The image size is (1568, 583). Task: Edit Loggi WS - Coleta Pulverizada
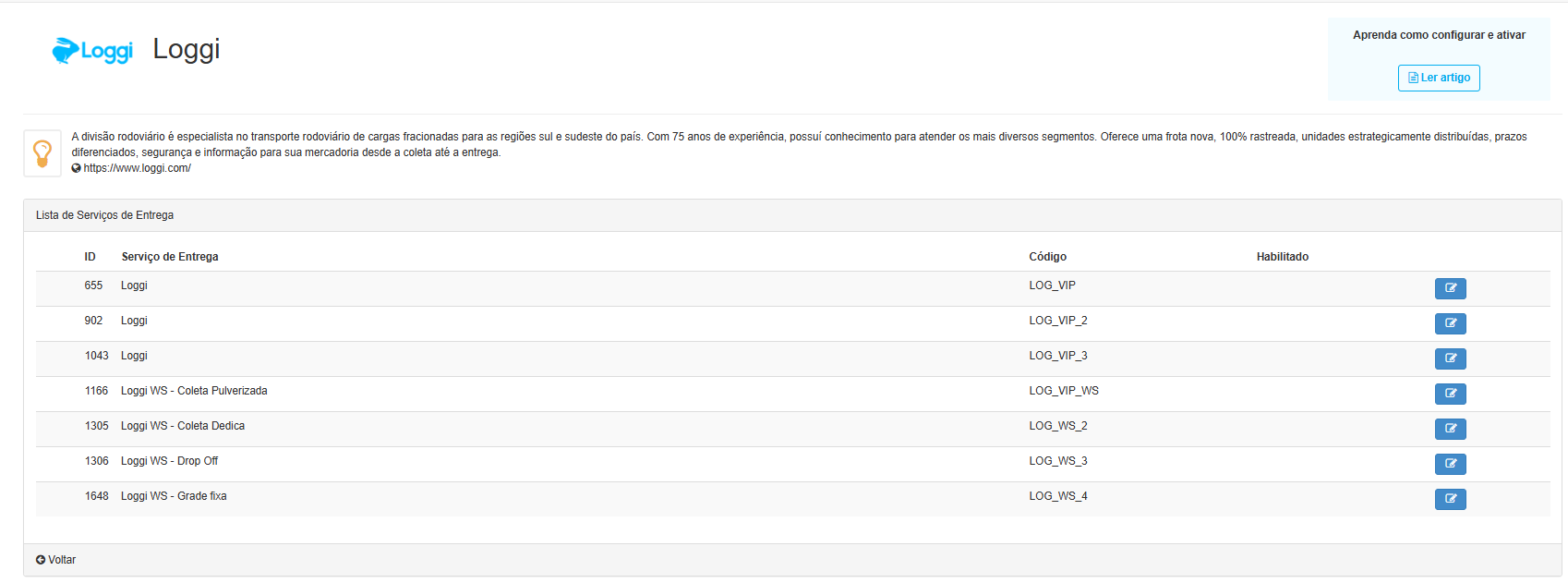[1450, 394]
